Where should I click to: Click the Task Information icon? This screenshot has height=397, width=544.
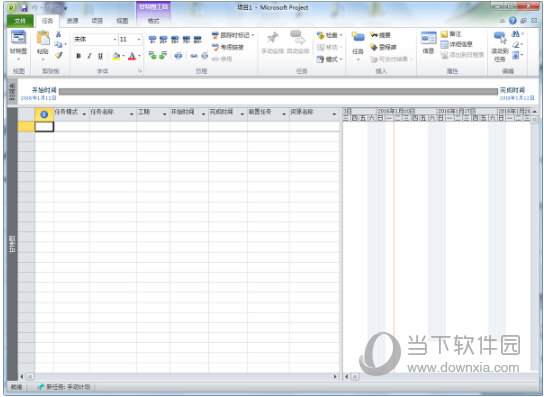429,38
